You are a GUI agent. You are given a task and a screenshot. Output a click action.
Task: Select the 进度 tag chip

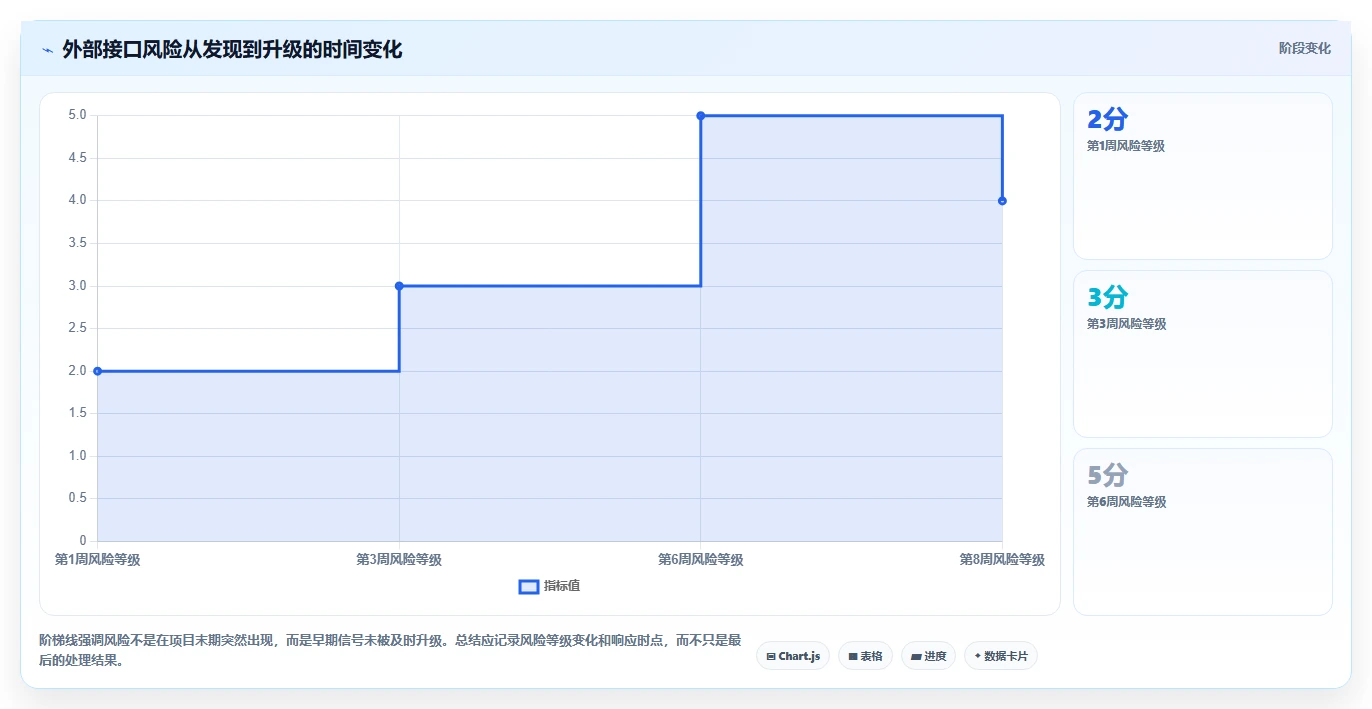coord(928,656)
